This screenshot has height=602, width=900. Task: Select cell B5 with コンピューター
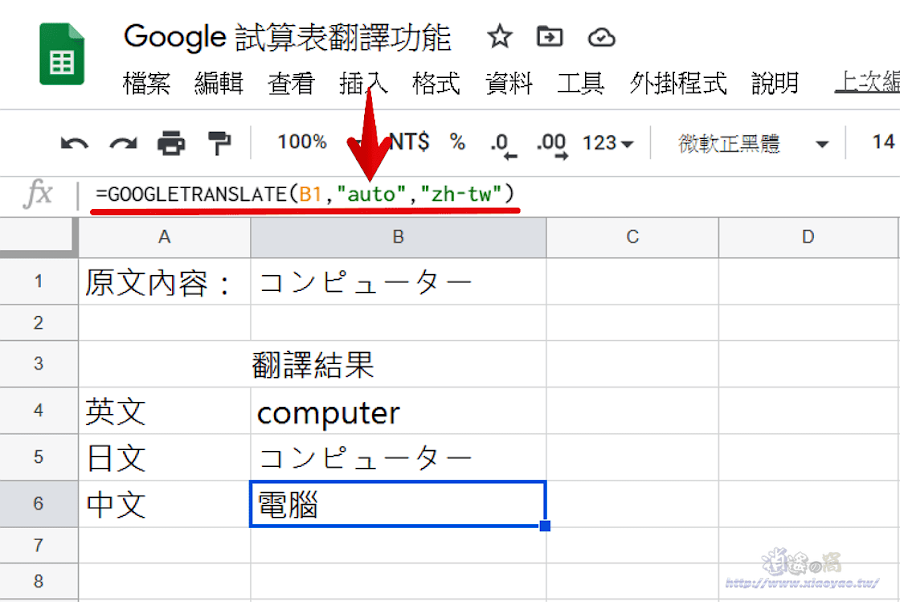click(x=398, y=457)
